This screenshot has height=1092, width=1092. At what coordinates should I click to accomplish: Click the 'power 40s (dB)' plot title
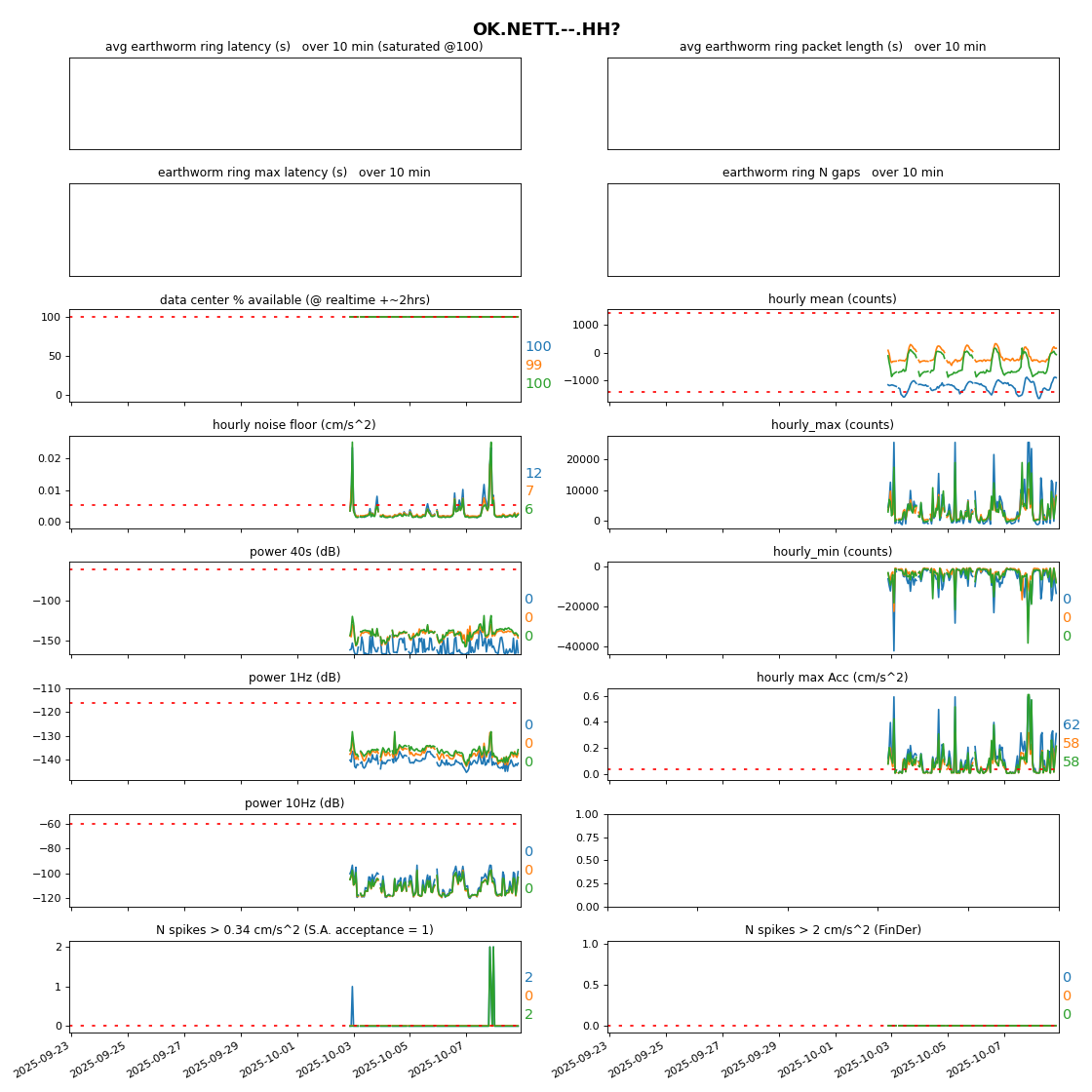pos(294,552)
